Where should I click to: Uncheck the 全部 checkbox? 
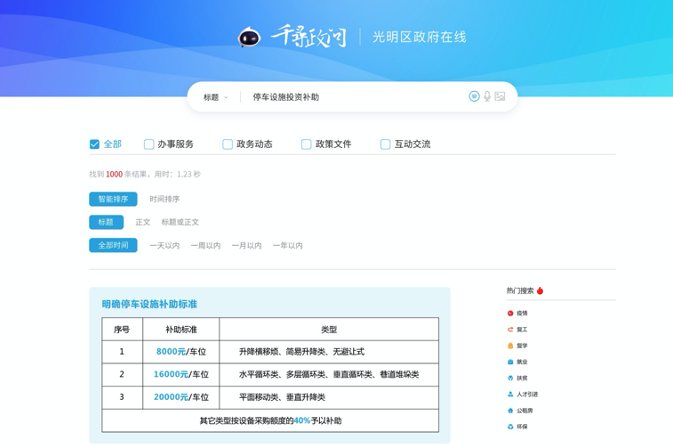coord(95,144)
